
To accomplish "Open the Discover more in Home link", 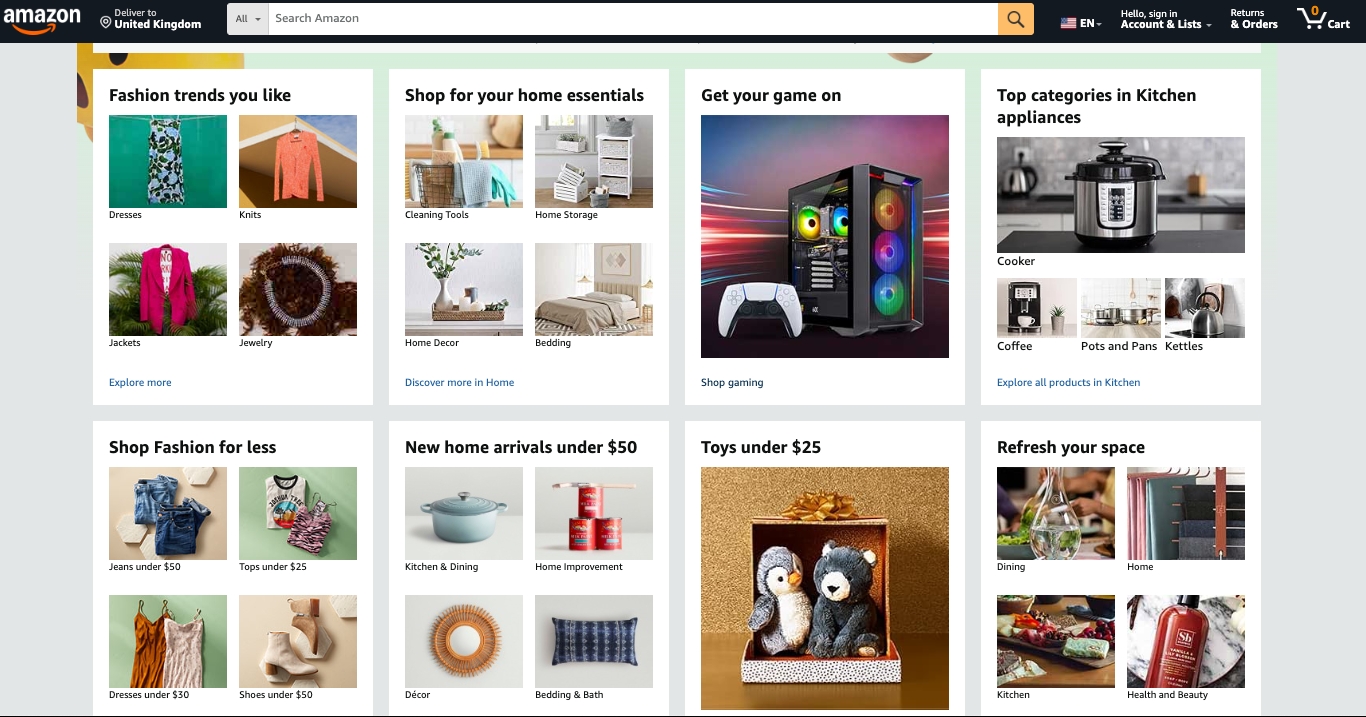I will point(459,382).
